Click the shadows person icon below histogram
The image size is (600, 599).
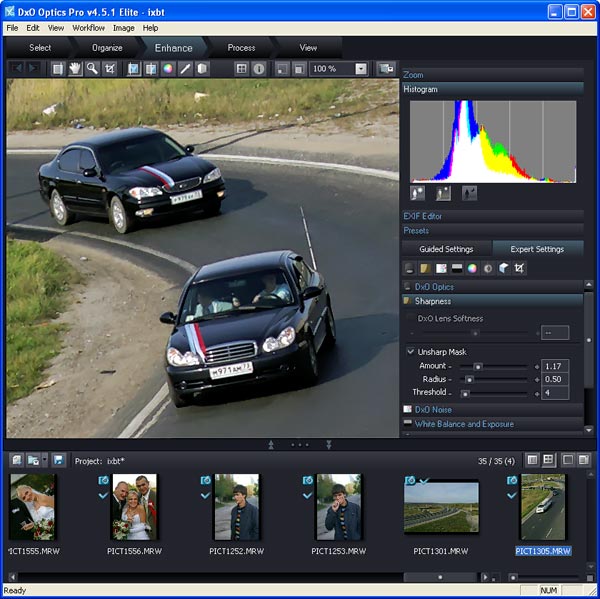pos(469,193)
